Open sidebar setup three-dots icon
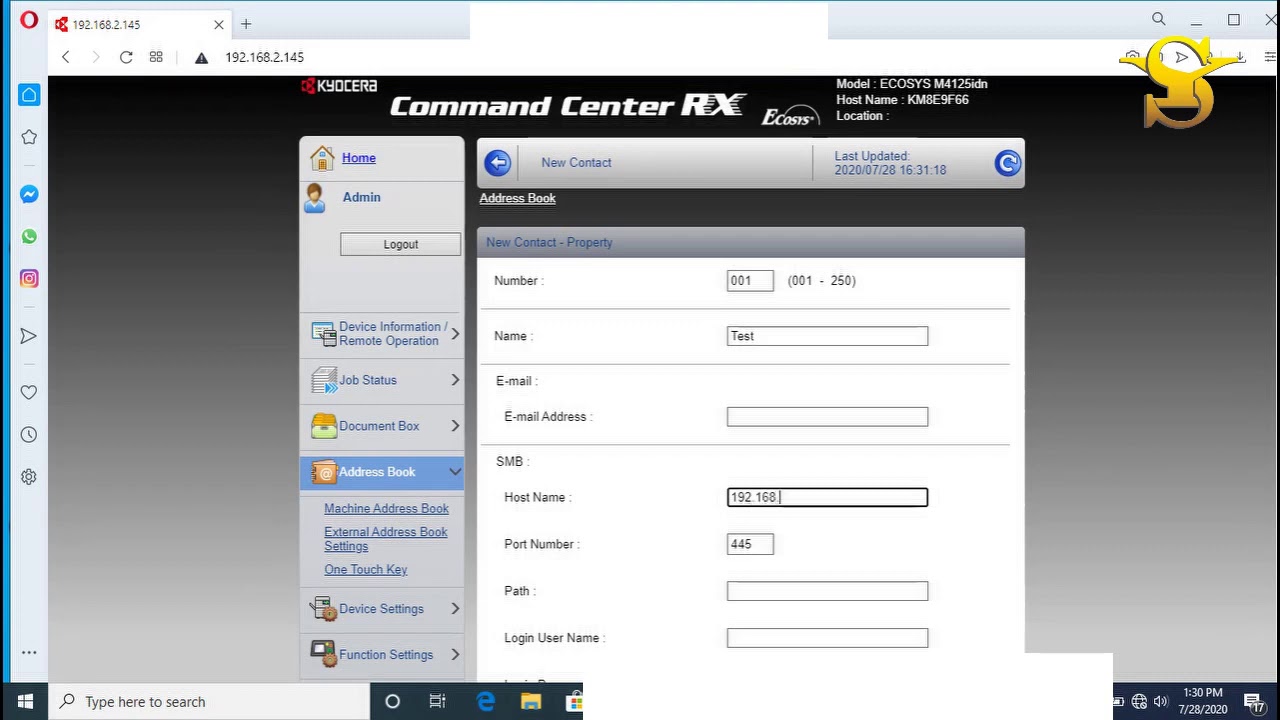This screenshot has height=720, width=1280. tap(29, 652)
